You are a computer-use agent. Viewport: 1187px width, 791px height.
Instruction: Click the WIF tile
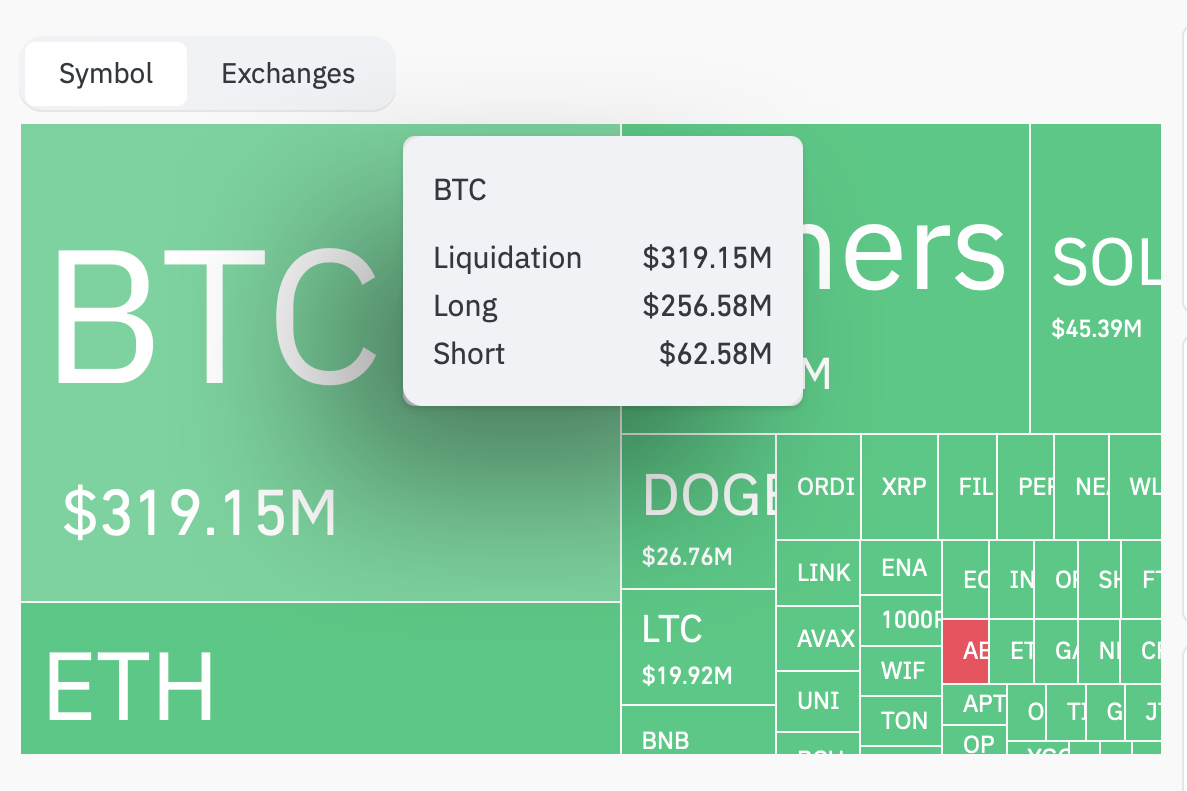point(902,671)
